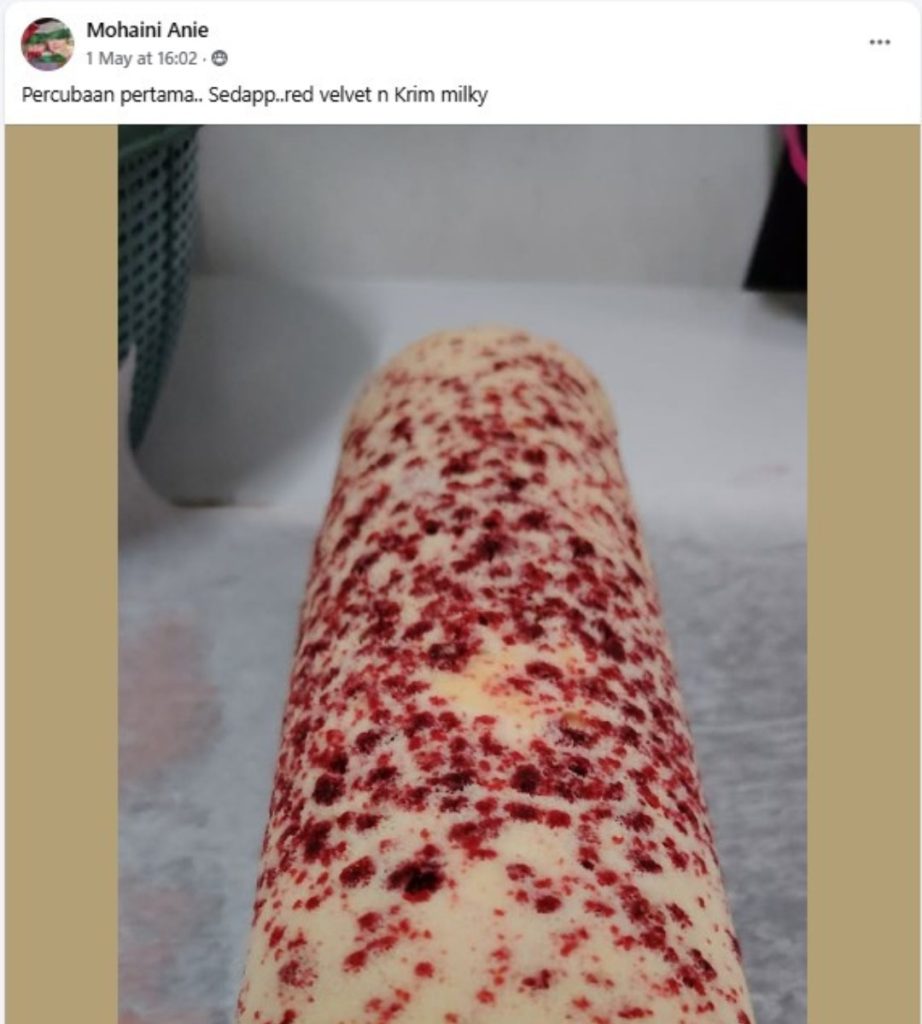This screenshot has height=1024, width=922.
Task: Click the tan bar left of the photo
Action: (x=61, y=574)
